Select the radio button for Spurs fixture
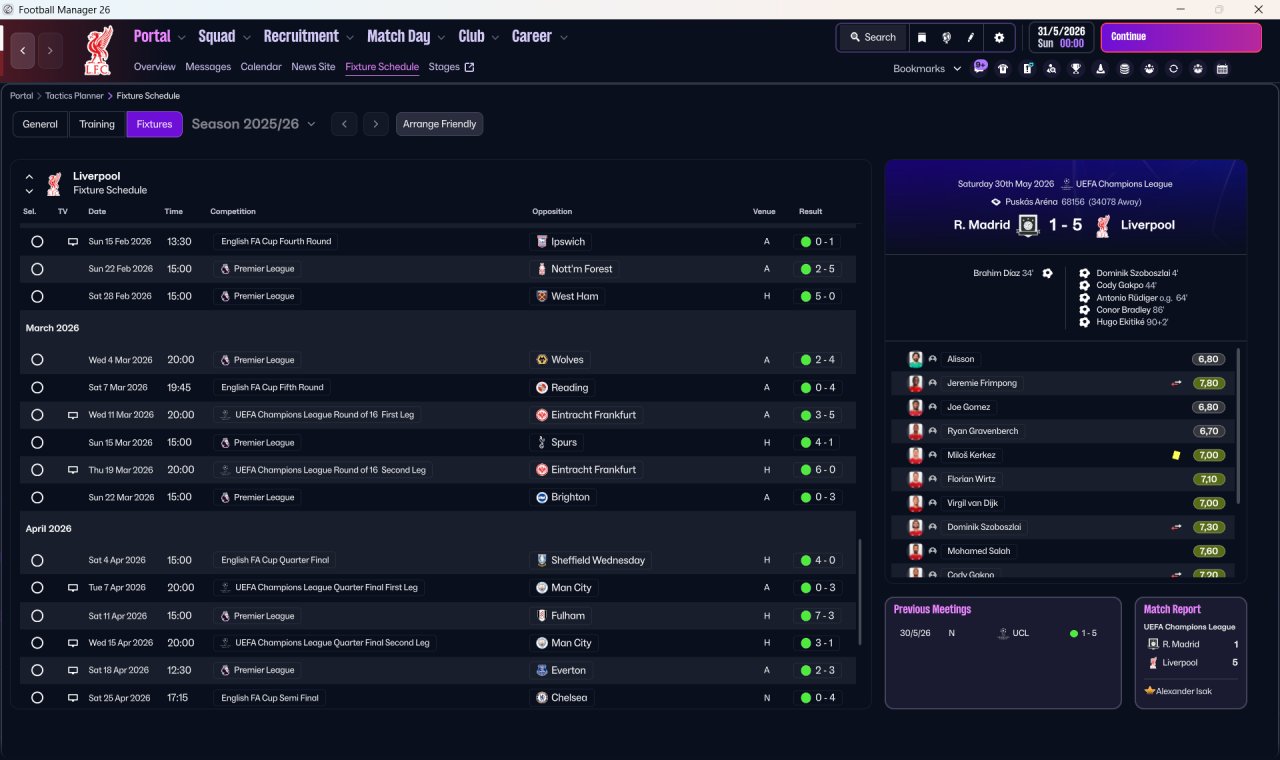 (x=37, y=443)
